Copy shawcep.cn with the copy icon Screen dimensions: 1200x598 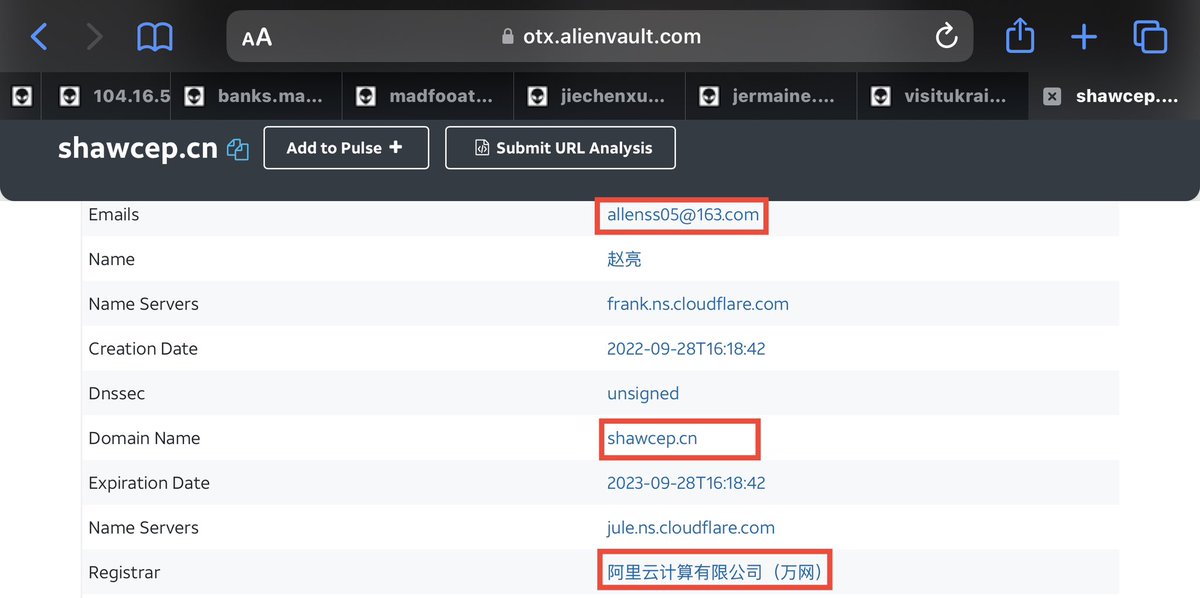pos(238,149)
